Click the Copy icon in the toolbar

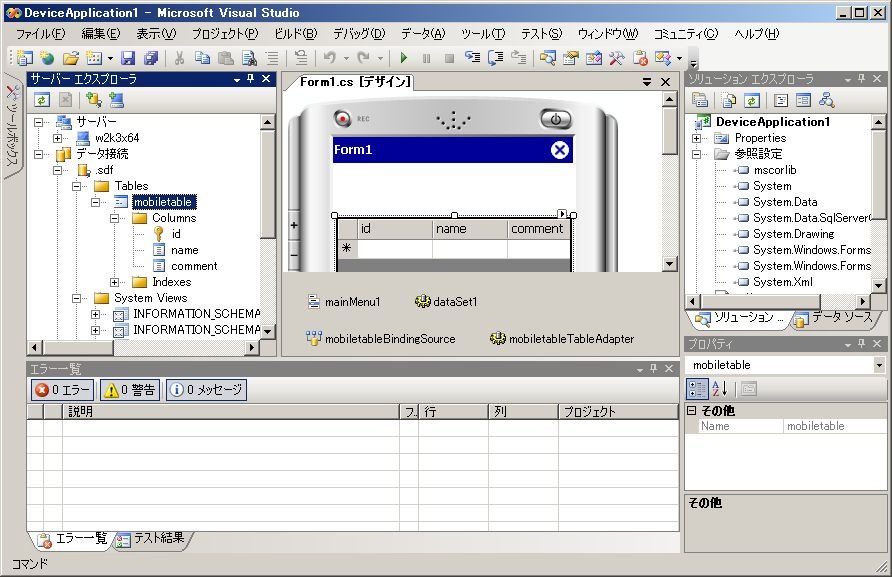pos(203,57)
